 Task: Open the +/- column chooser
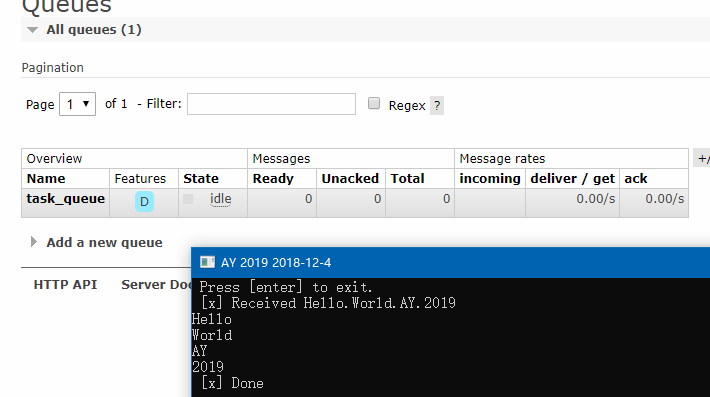[702, 158]
